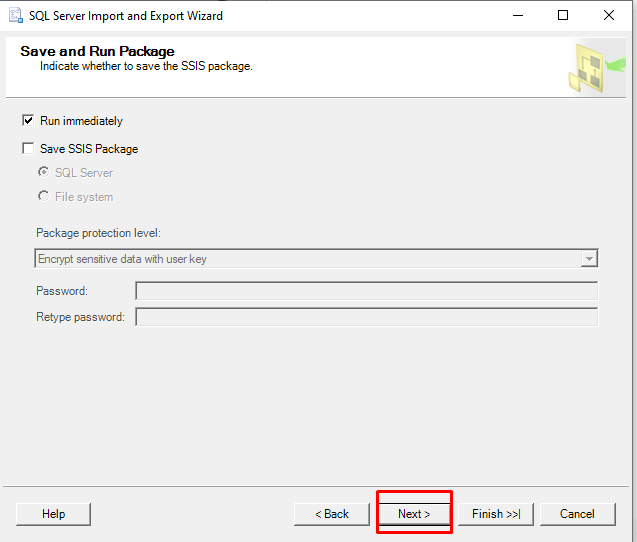This screenshot has width=637, height=542.
Task: Close the wizard window
Action: (x=609, y=15)
